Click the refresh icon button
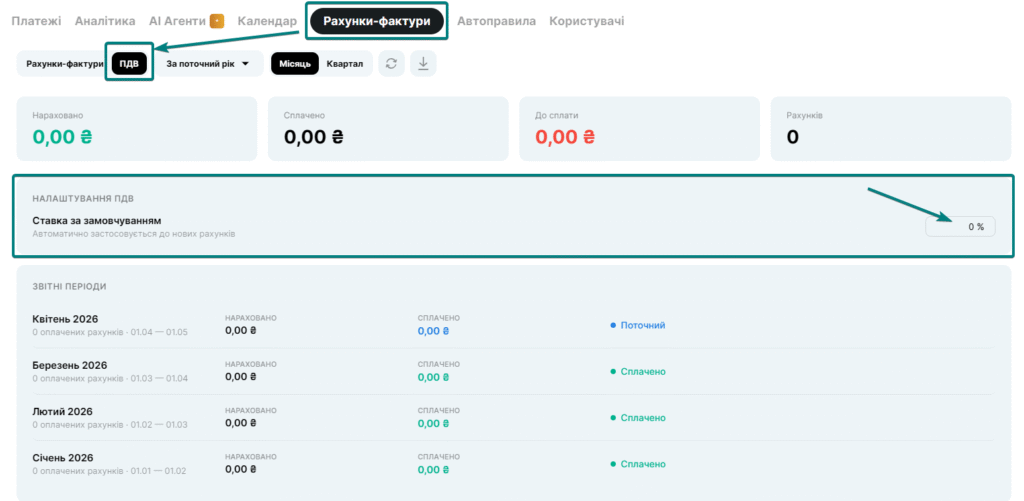Screen dimensions: 1024x501 391,64
